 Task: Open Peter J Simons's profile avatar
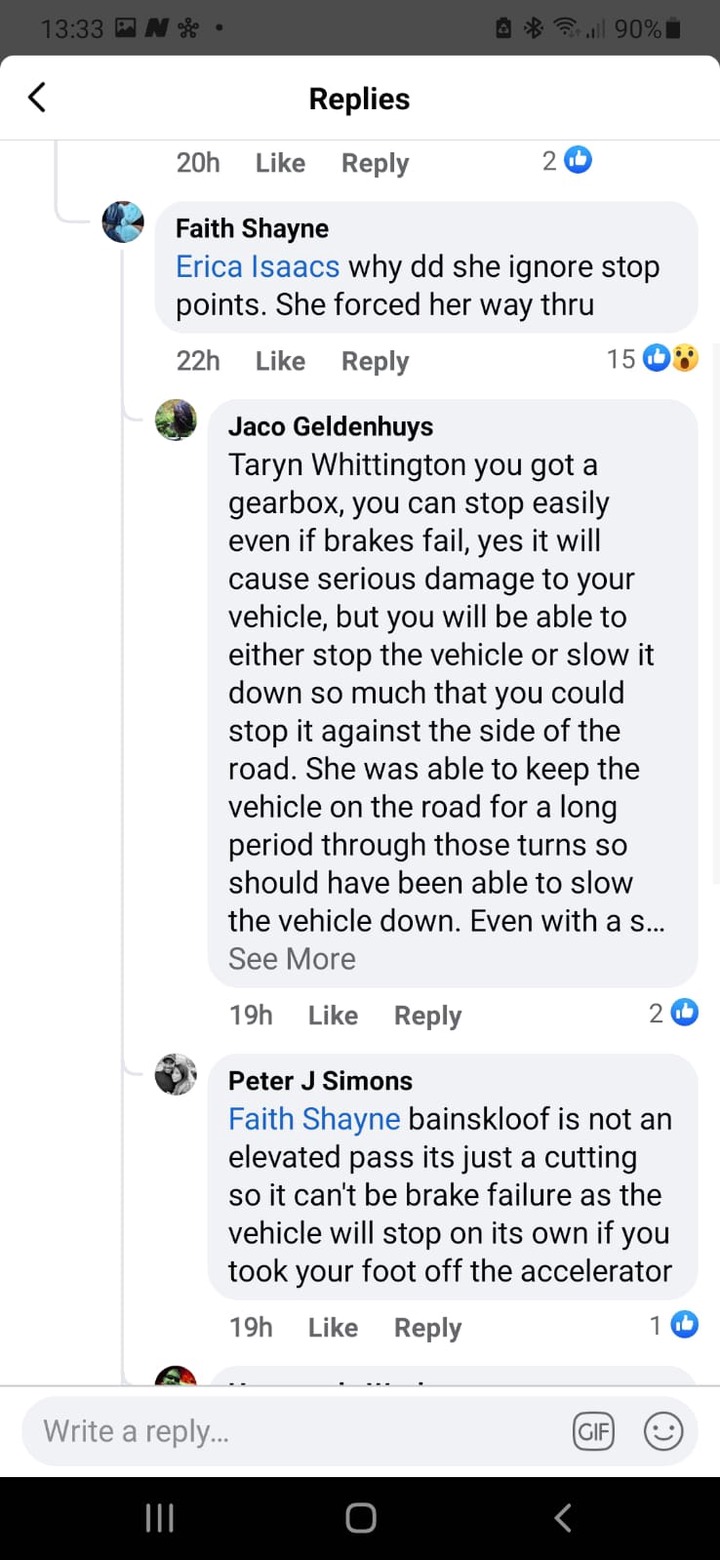pos(176,1074)
